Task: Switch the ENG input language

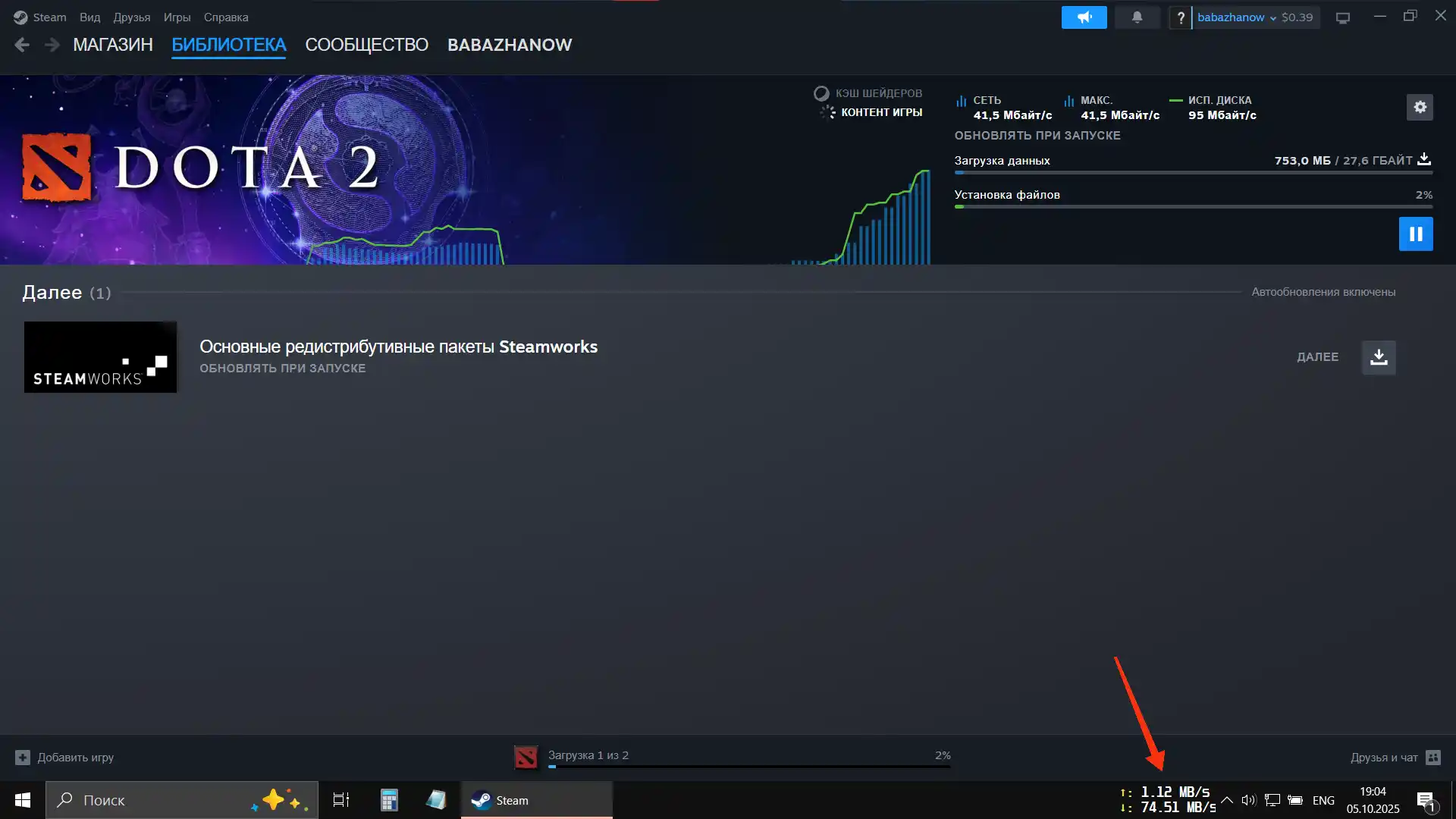Action: 1323,800
